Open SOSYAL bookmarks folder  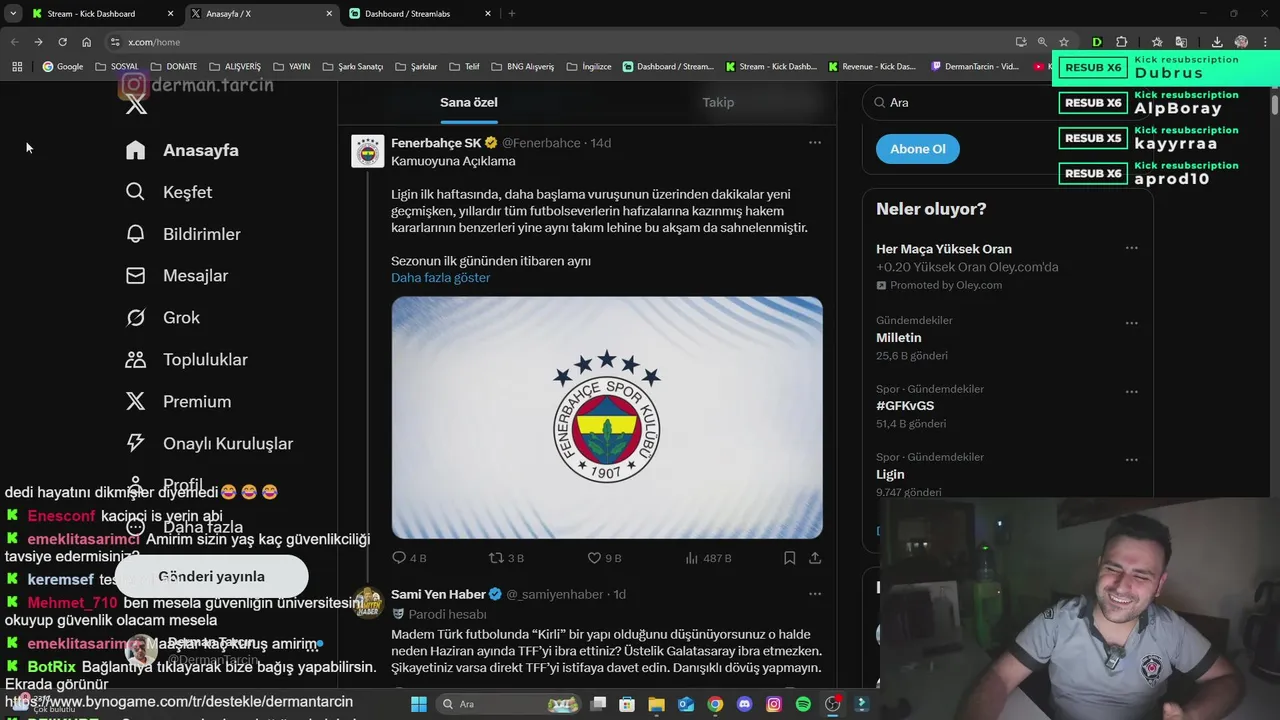(x=117, y=67)
